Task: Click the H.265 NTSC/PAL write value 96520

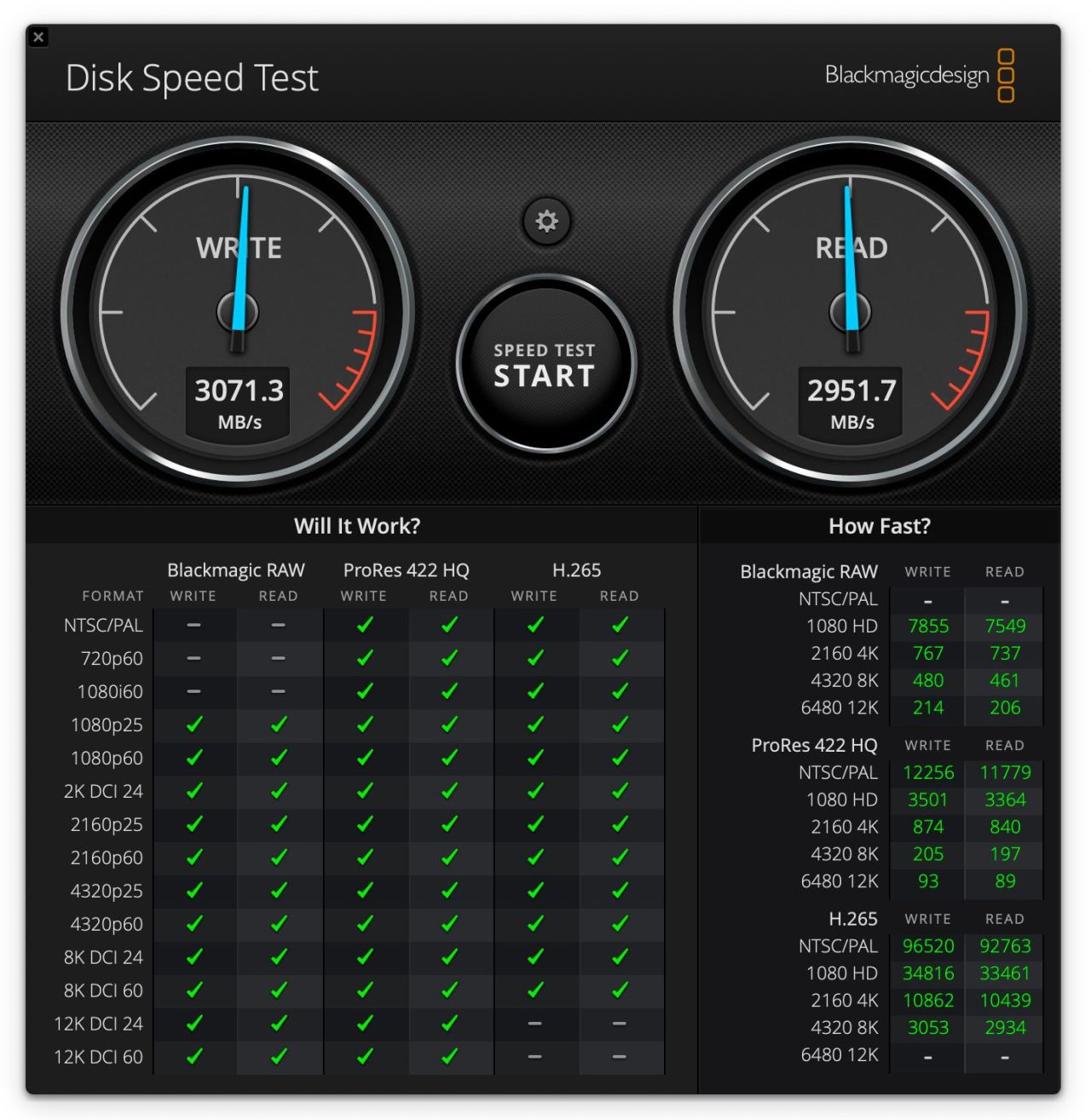Action: [928, 947]
